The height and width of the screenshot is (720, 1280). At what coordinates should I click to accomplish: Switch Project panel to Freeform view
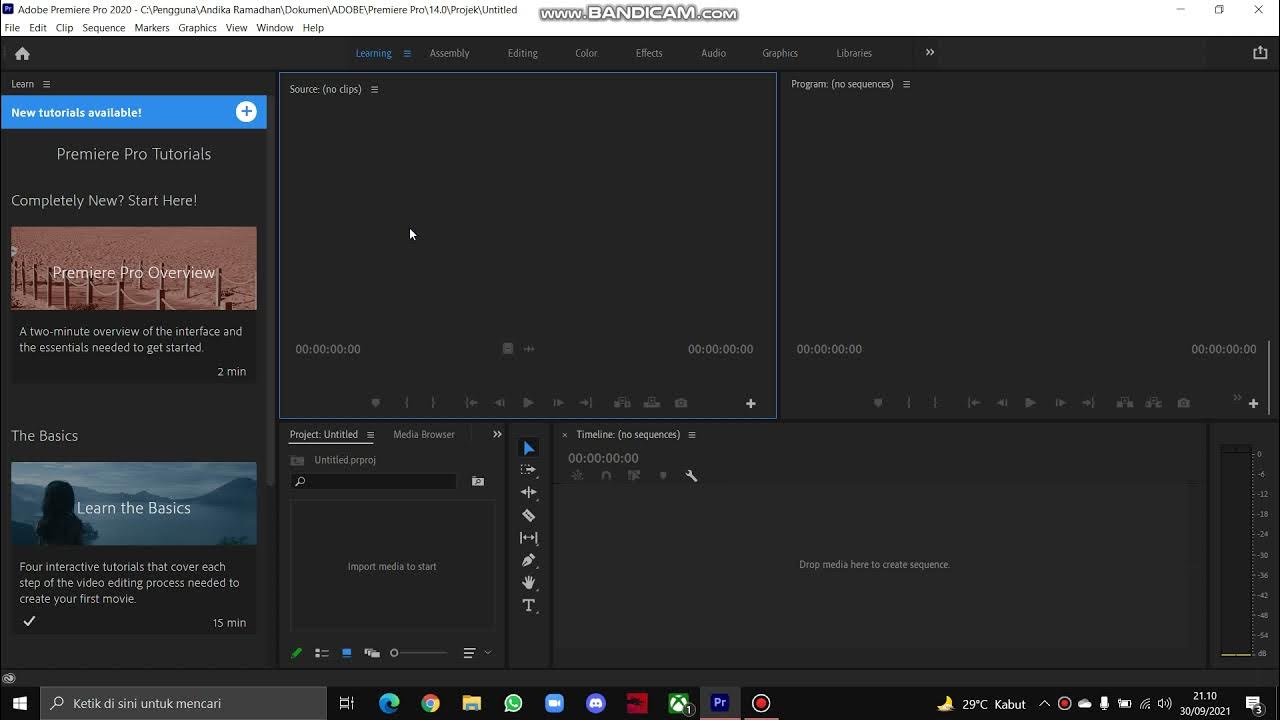coord(372,653)
